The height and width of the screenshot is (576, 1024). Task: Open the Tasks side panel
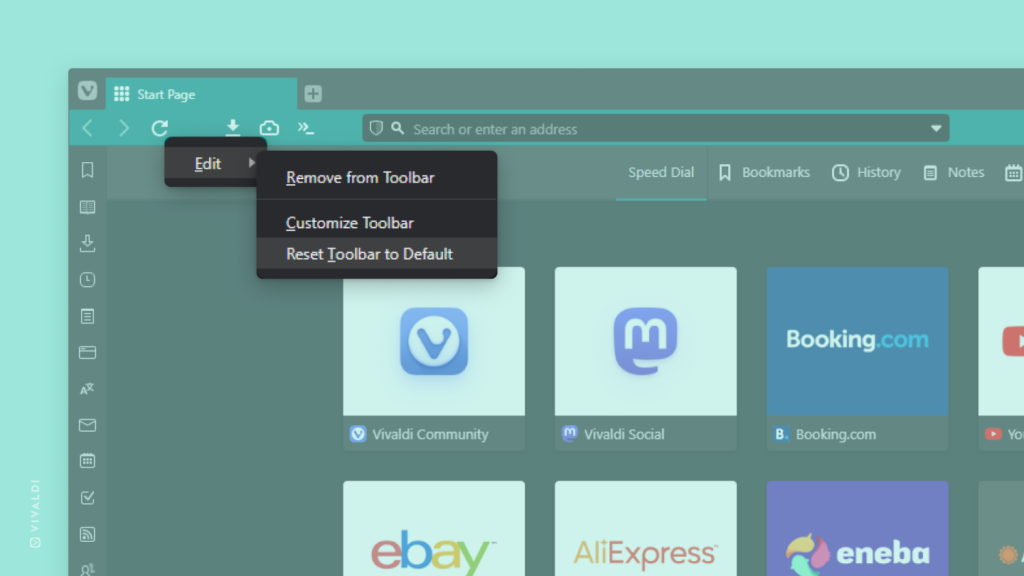pos(88,498)
